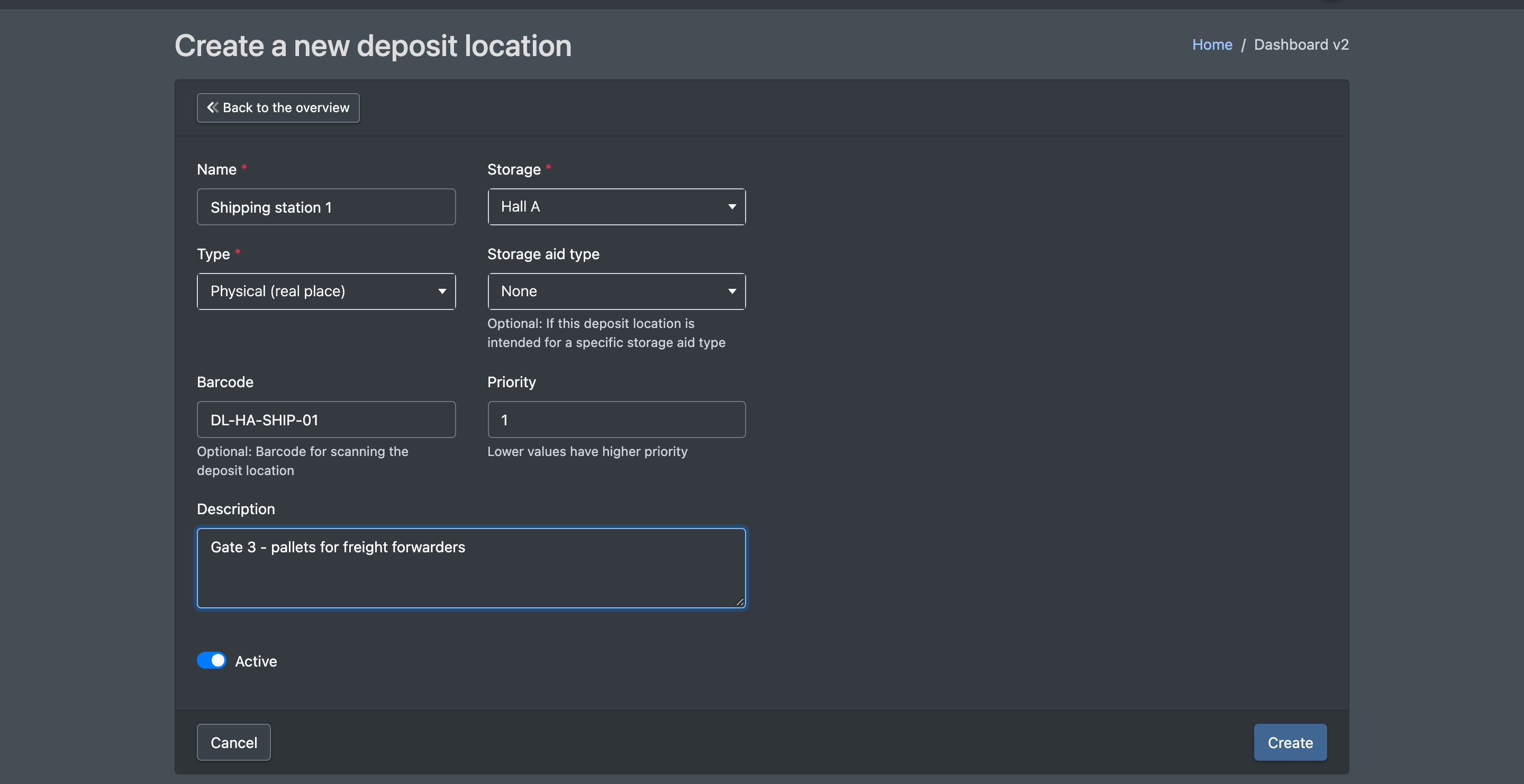This screenshot has height=784, width=1524.
Task: Cancel the deposit location form
Action: pyautogui.click(x=234, y=743)
